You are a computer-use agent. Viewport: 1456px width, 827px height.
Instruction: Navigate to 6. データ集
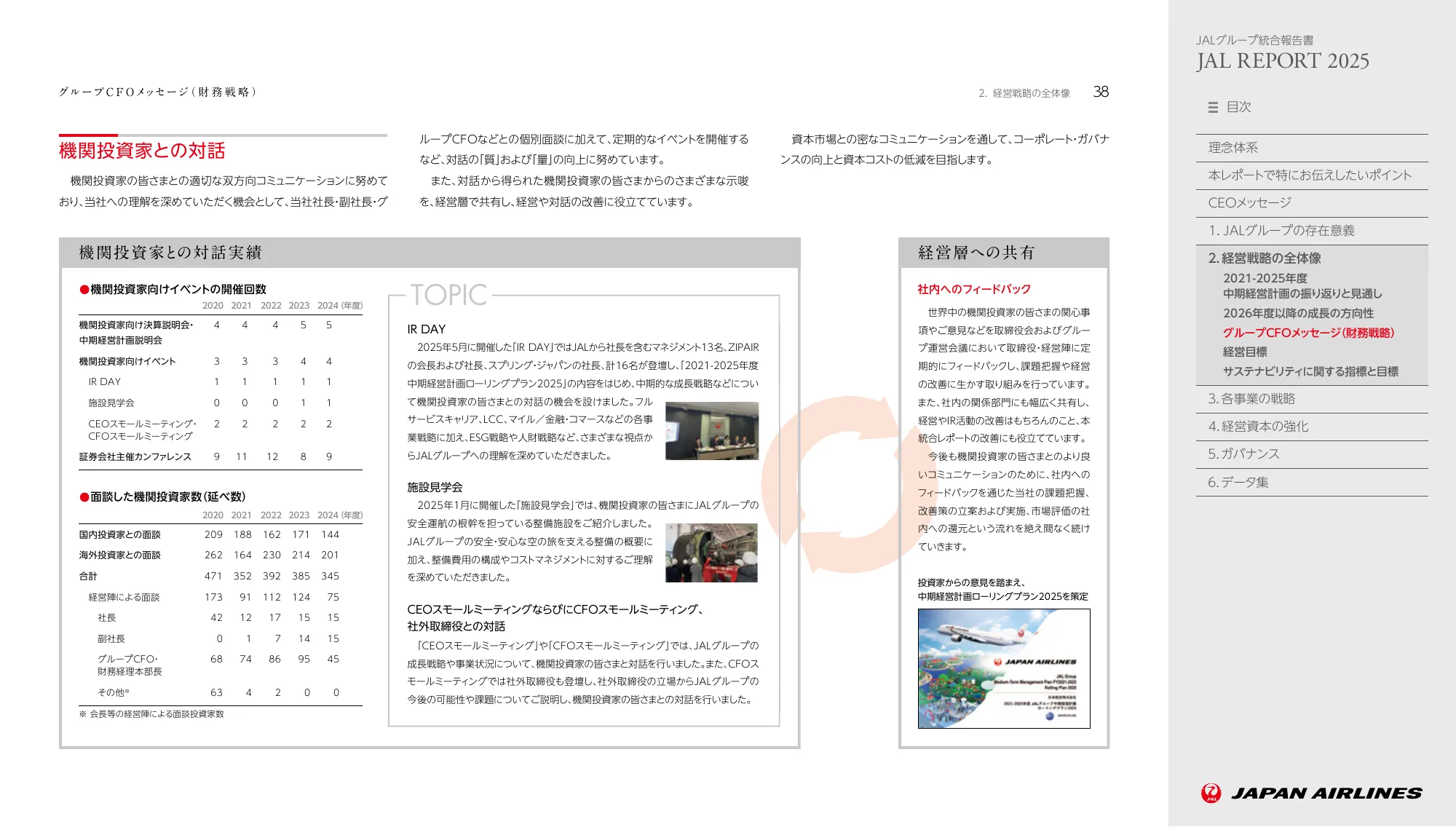pyautogui.click(x=1312, y=483)
